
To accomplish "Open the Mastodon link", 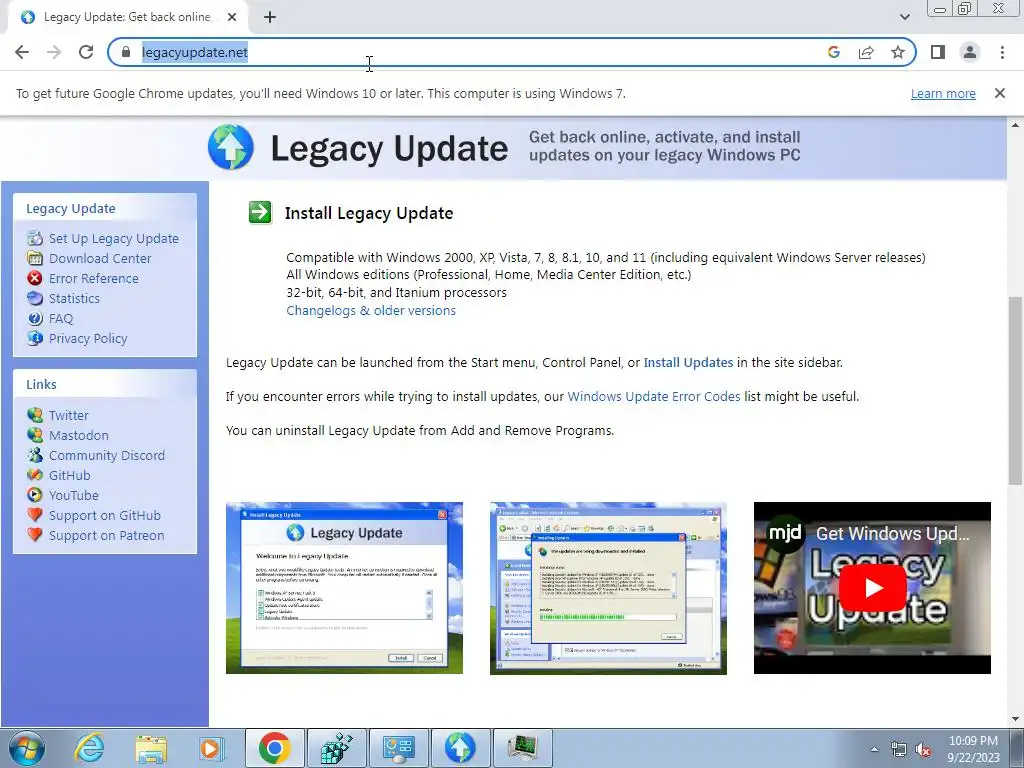I will coord(78,435).
